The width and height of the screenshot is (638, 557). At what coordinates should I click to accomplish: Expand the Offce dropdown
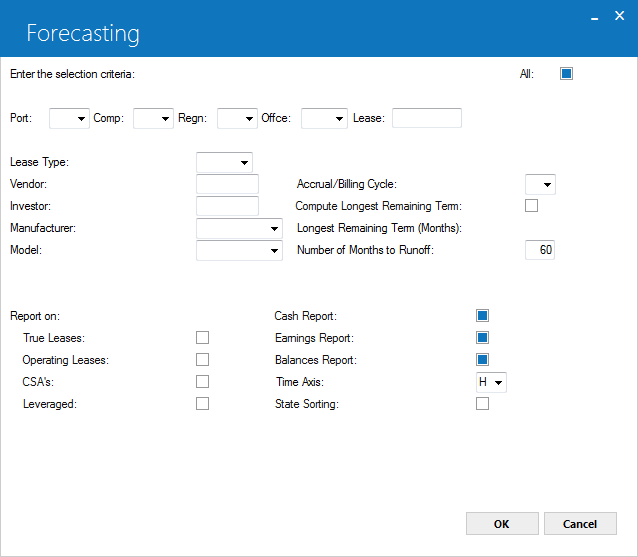click(324, 118)
